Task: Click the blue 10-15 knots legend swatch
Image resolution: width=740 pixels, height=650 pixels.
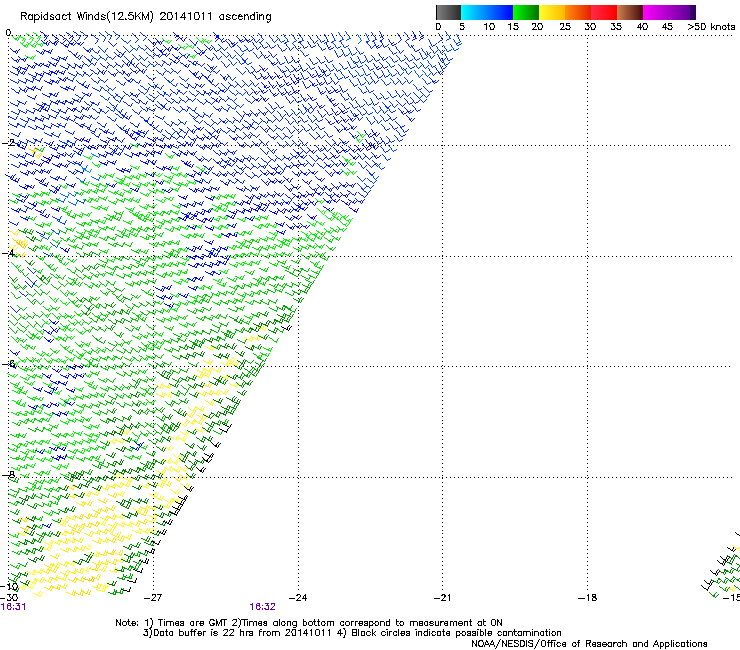Action: pyautogui.click(x=500, y=12)
